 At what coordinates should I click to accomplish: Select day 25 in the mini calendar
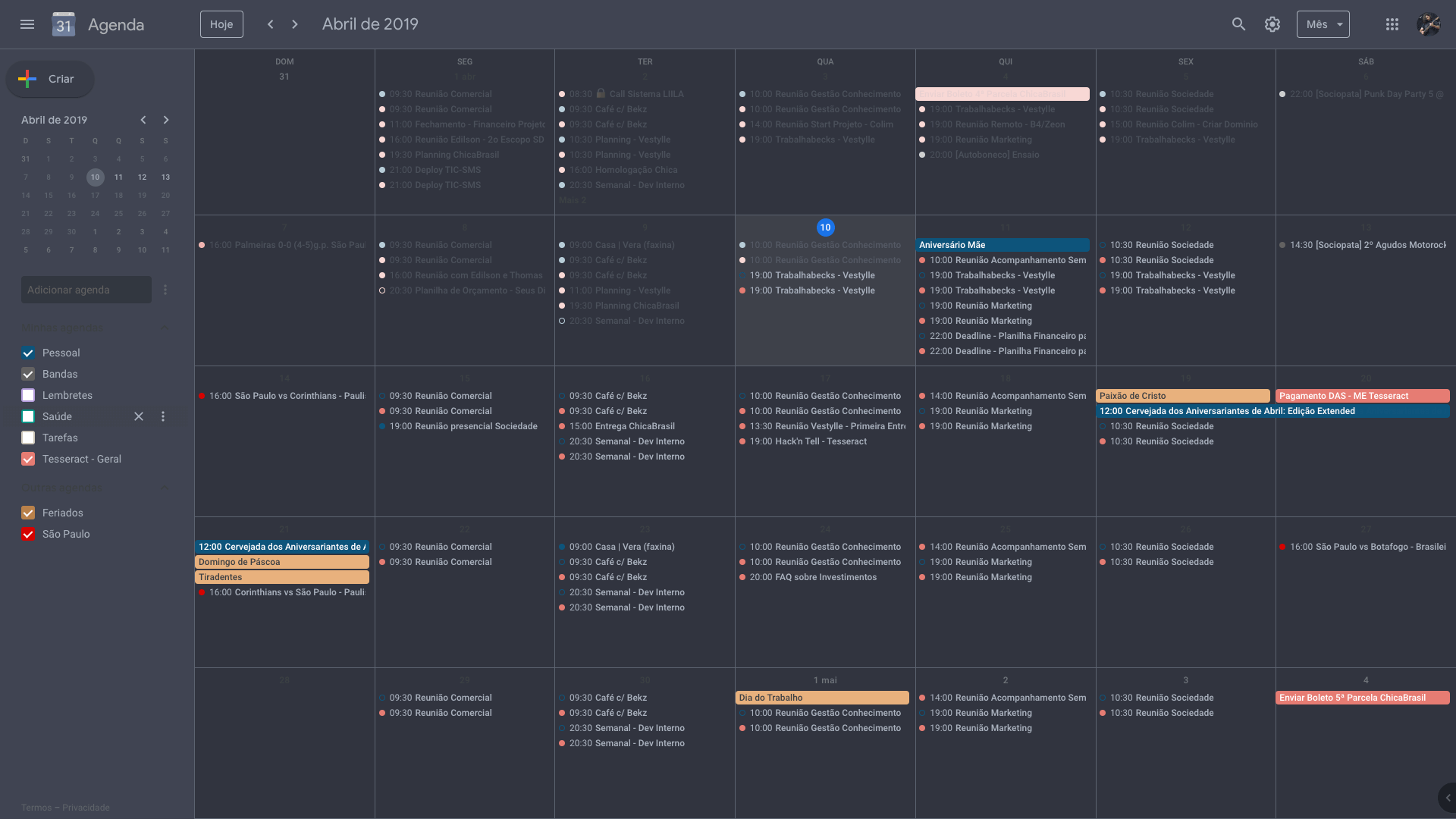pyautogui.click(x=118, y=213)
